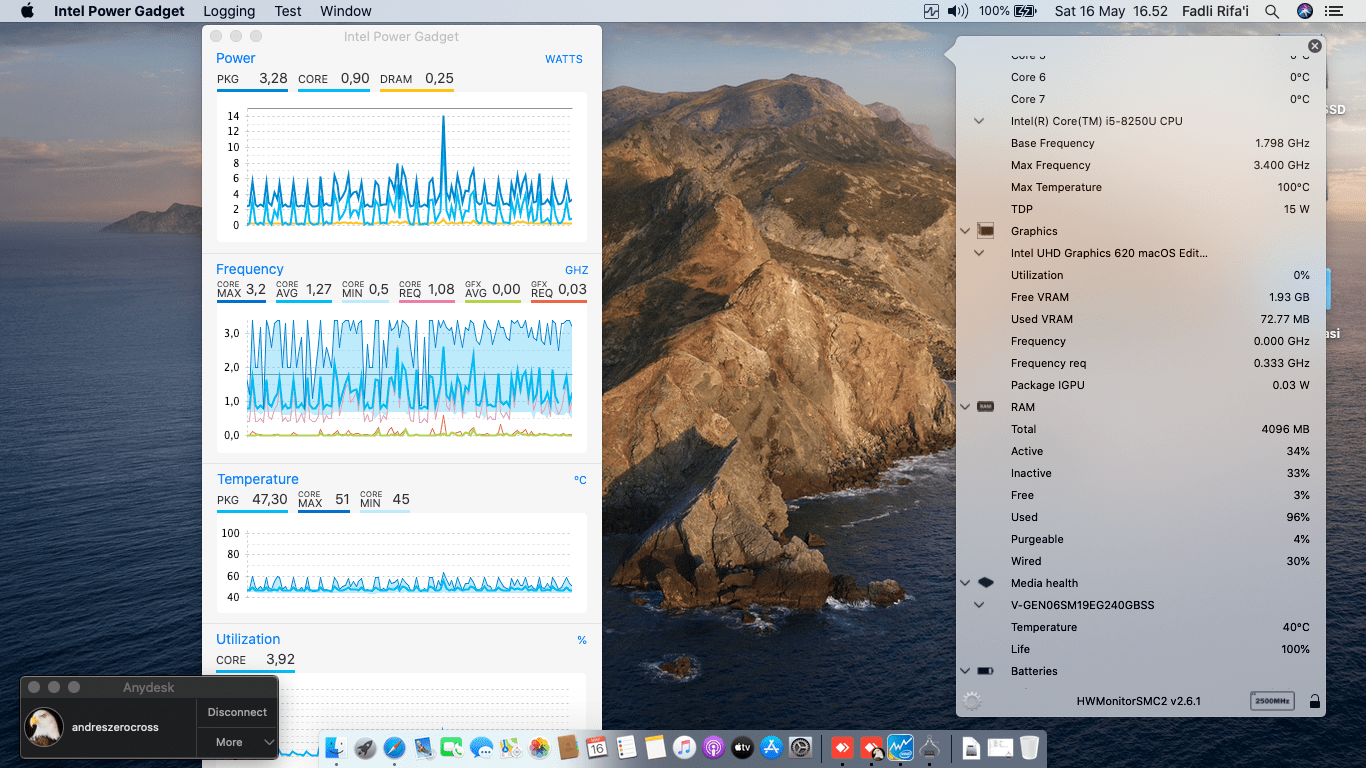Open Podcasts from the dock
This screenshot has height=768, width=1366.
pyautogui.click(x=713, y=747)
